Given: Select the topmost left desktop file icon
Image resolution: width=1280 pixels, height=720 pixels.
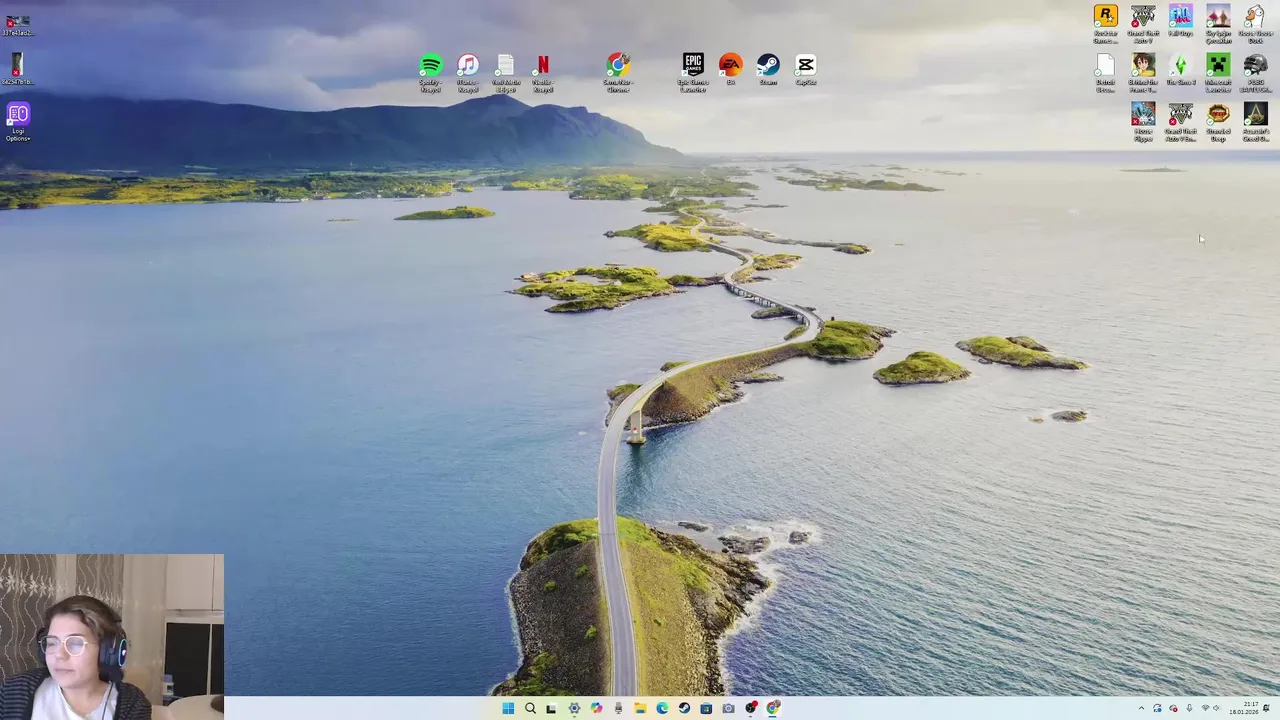Looking at the screenshot, I should coord(17,24).
